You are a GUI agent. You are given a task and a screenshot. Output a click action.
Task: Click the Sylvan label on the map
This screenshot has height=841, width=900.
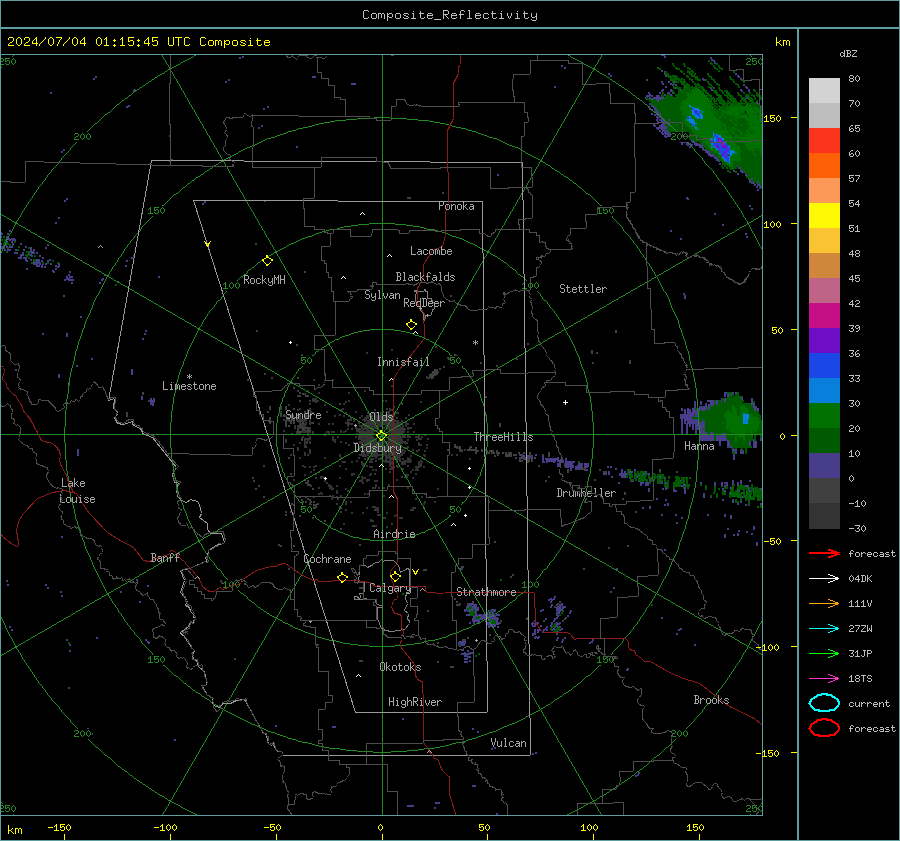tap(382, 295)
